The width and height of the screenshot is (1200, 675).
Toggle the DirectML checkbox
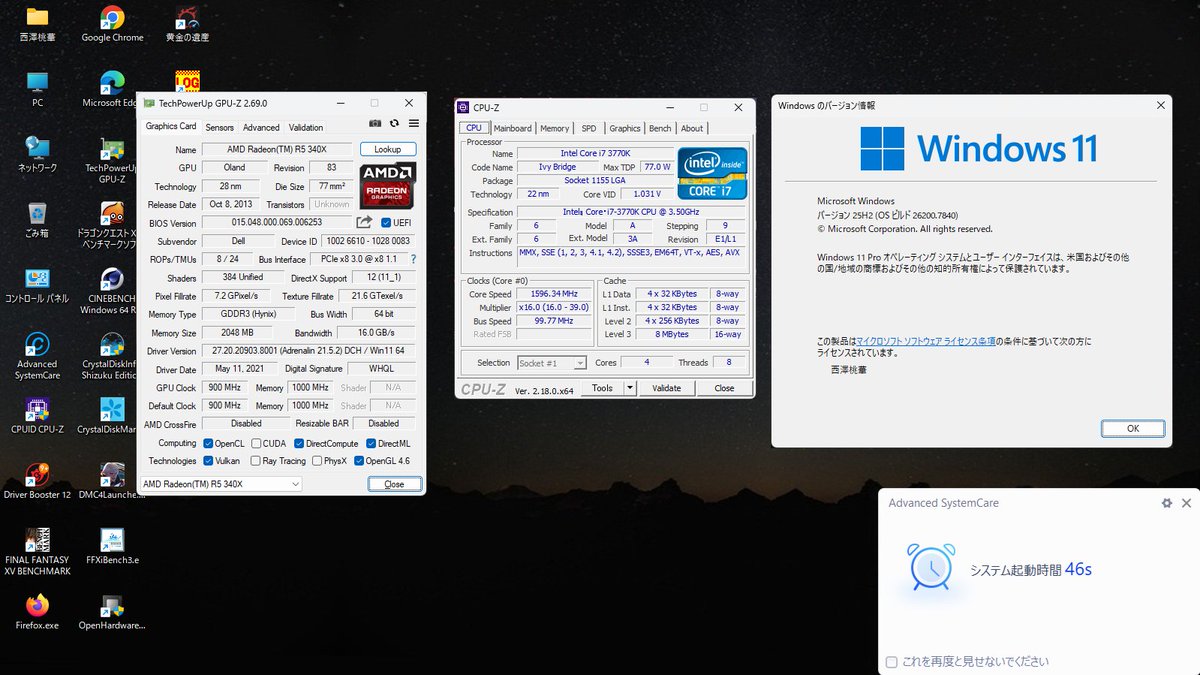[x=372, y=443]
